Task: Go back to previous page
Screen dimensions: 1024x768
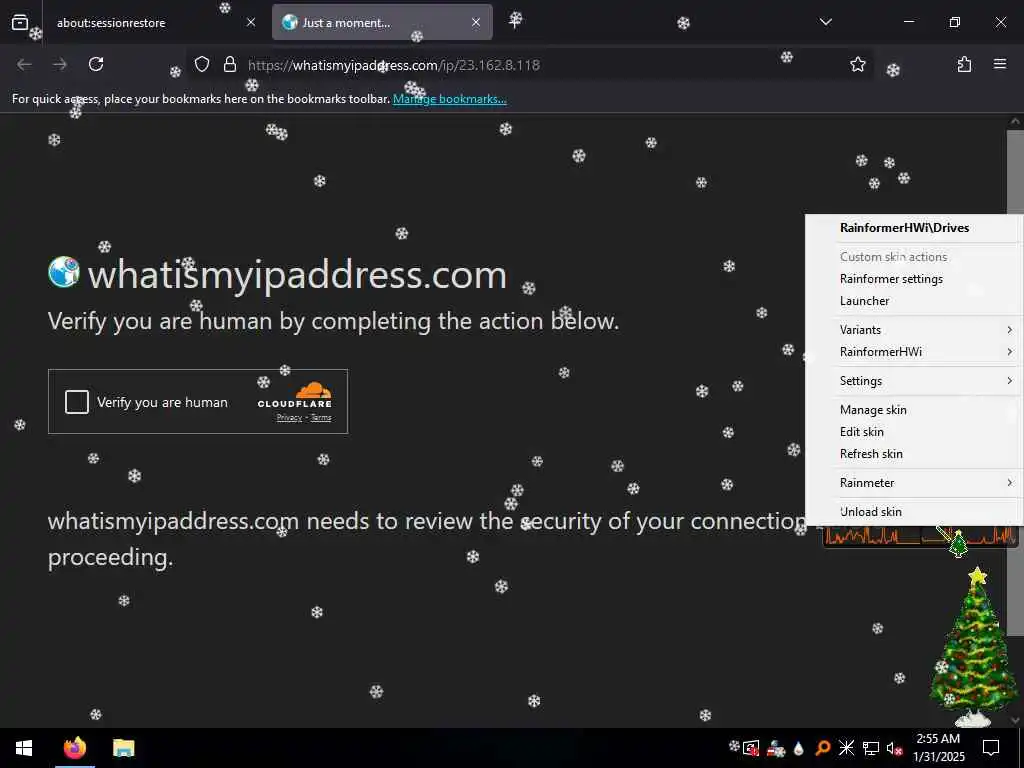Action: click(24, 64)
